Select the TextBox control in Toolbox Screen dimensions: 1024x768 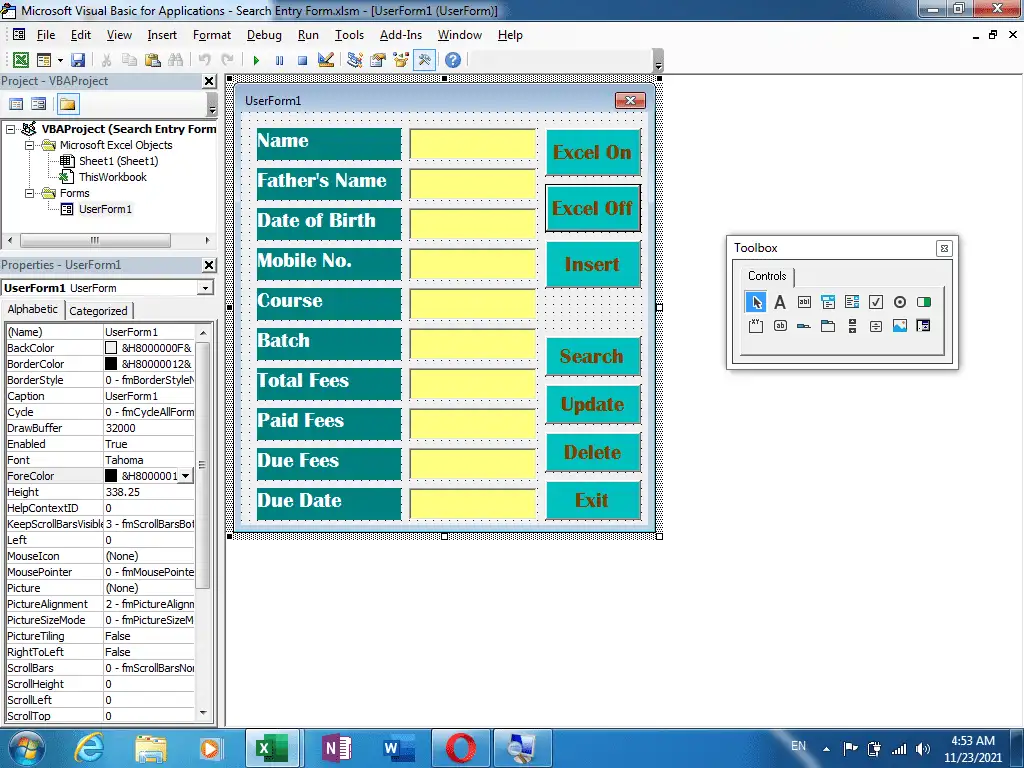pos(804,302)
